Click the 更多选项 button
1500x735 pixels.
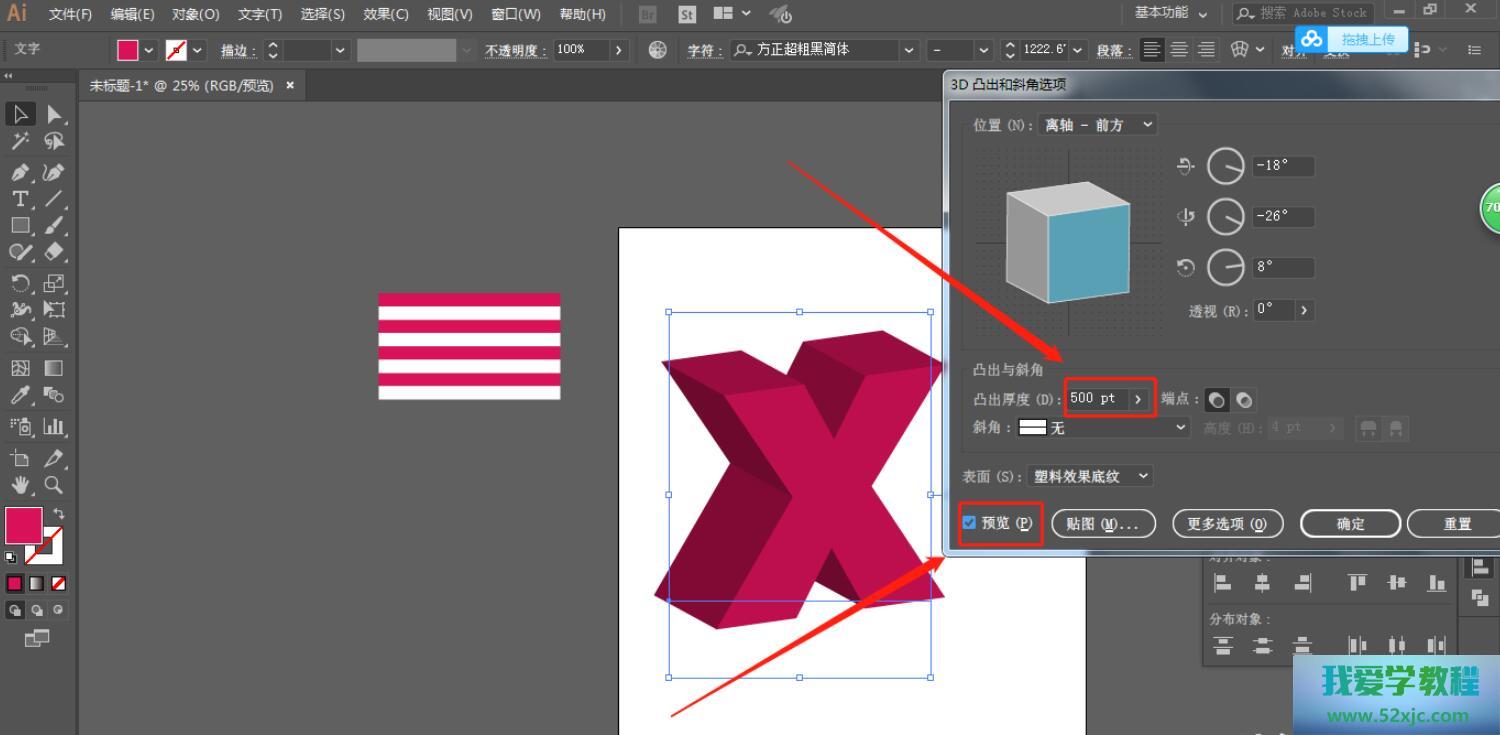click(1226, 524)
